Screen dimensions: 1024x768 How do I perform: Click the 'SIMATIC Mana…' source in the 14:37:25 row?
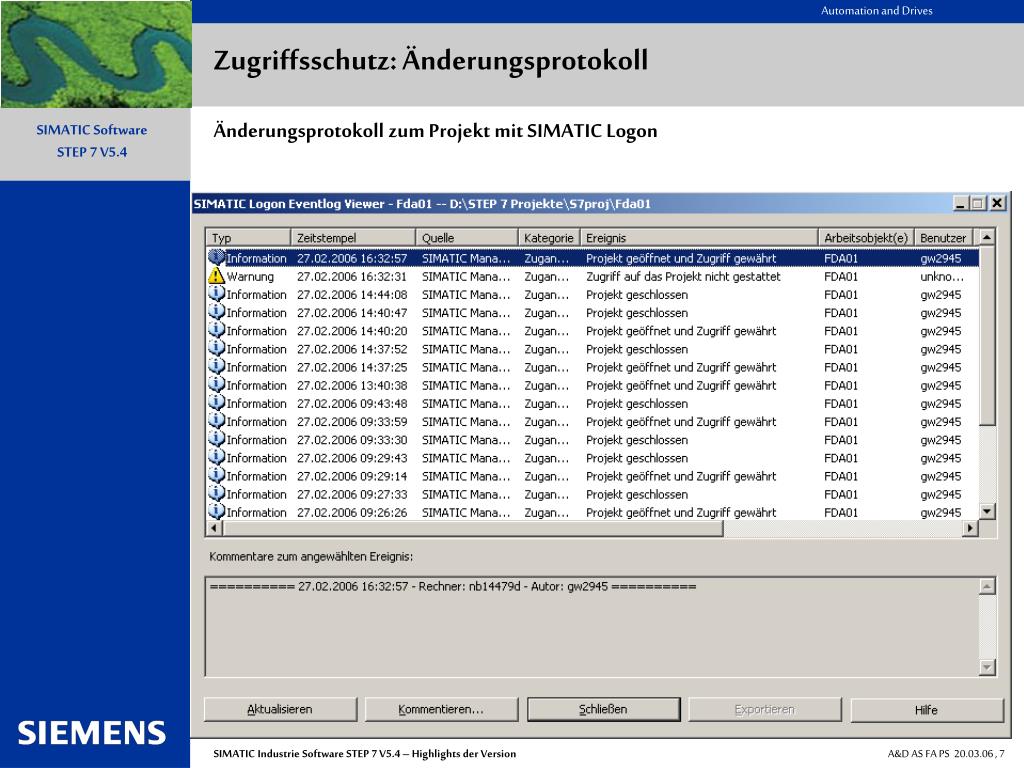[466, 367]
